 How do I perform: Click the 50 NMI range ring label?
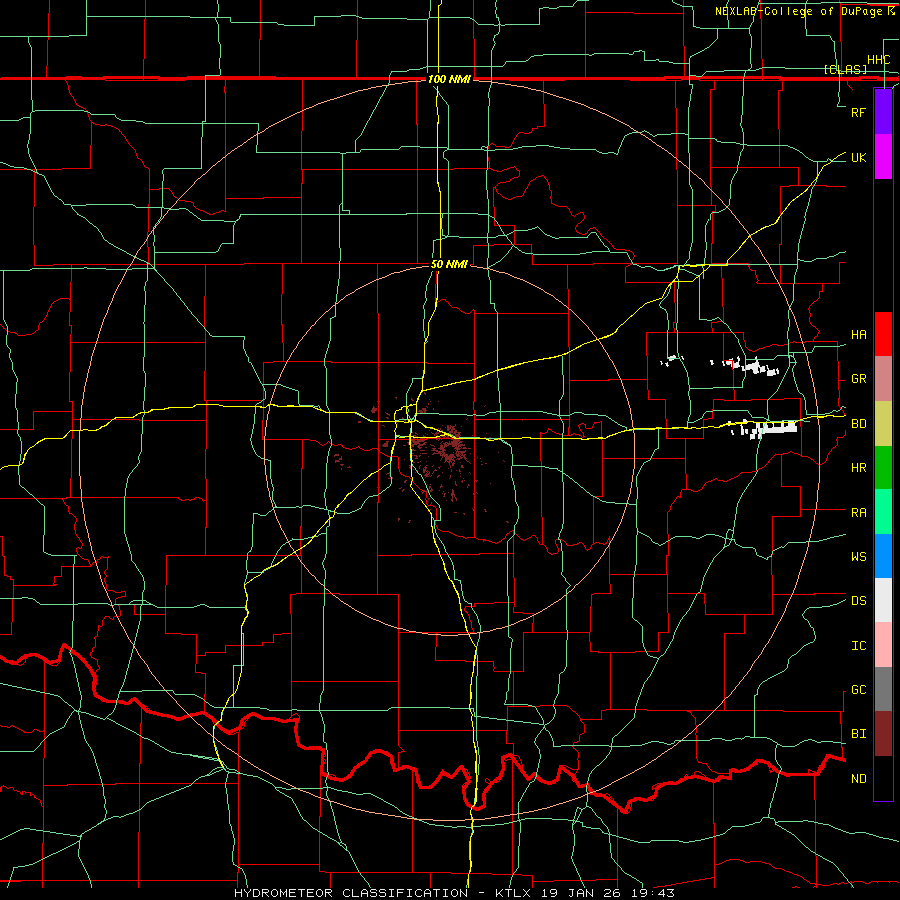[x=449, y=264]
